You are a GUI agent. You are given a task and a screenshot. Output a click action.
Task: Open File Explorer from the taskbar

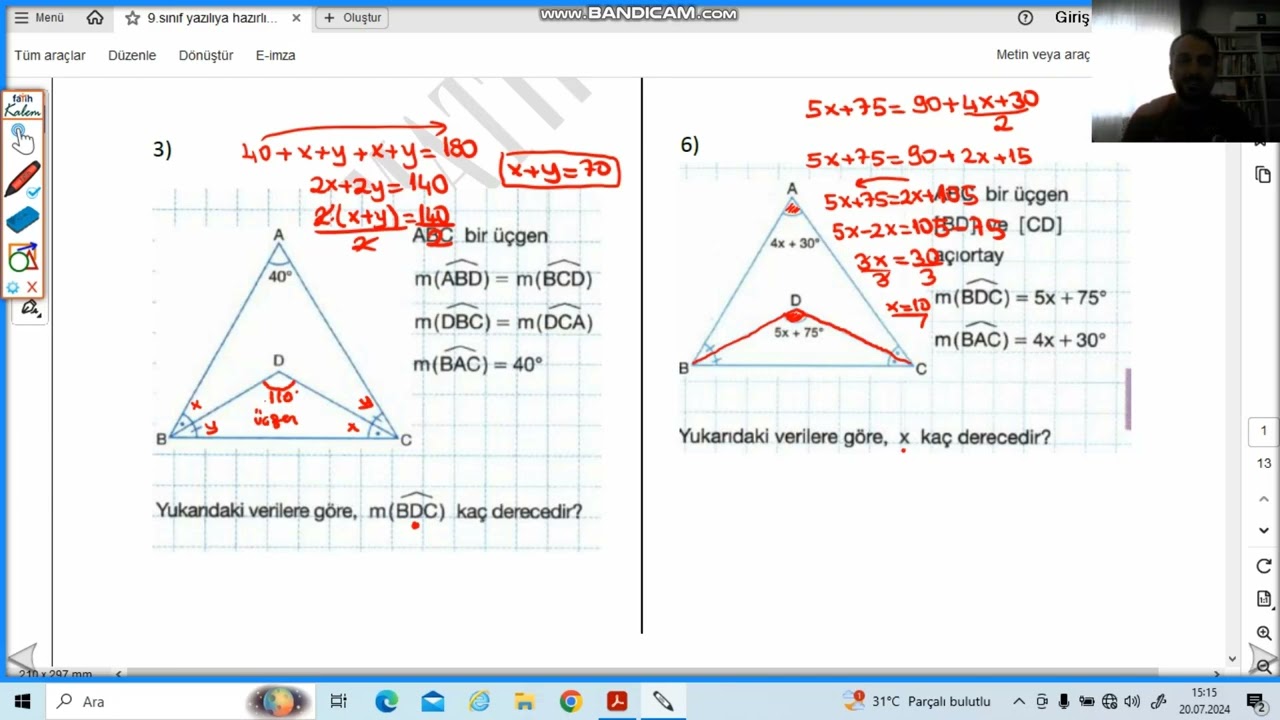pyautogui.click(x=525, y=701)
